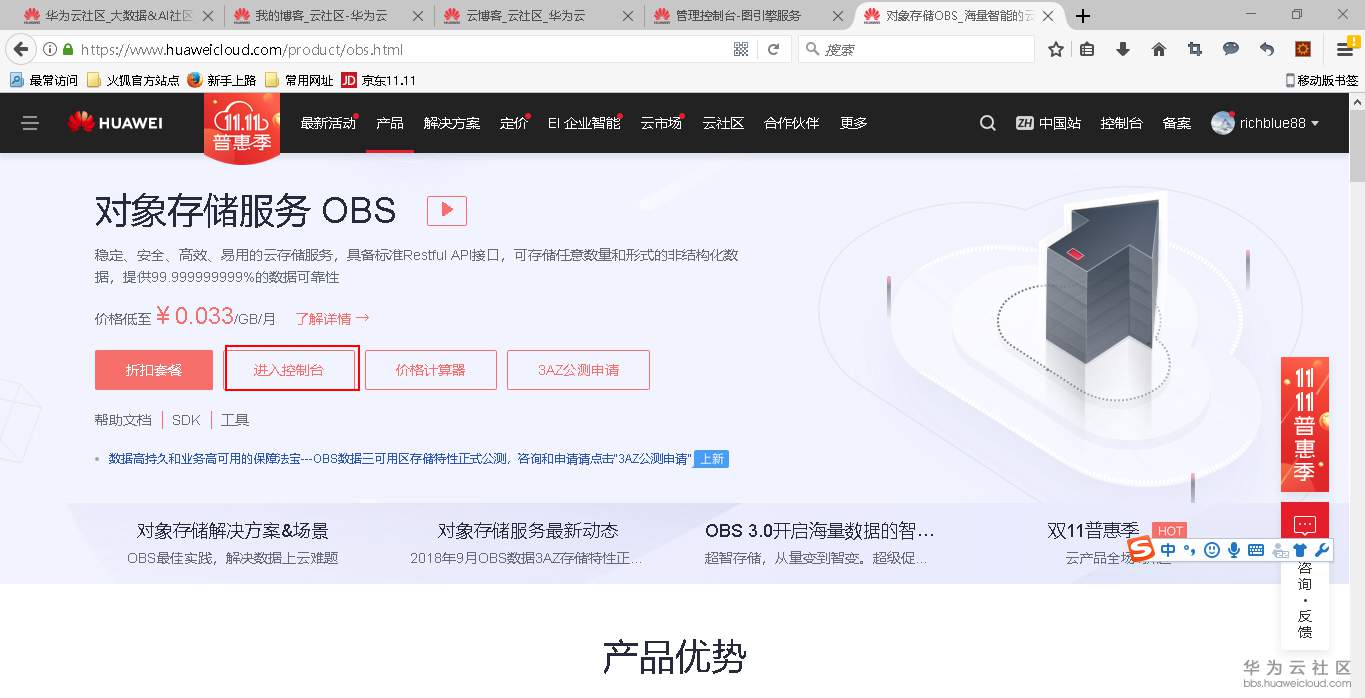Toggle punctuation mode on the Sogou bar

[1189, 549]
